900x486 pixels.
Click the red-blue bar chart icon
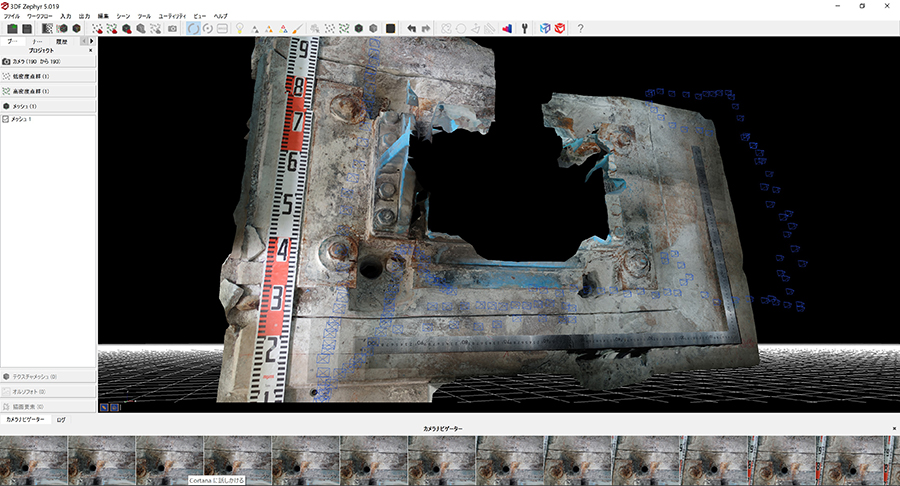(507, 28)
